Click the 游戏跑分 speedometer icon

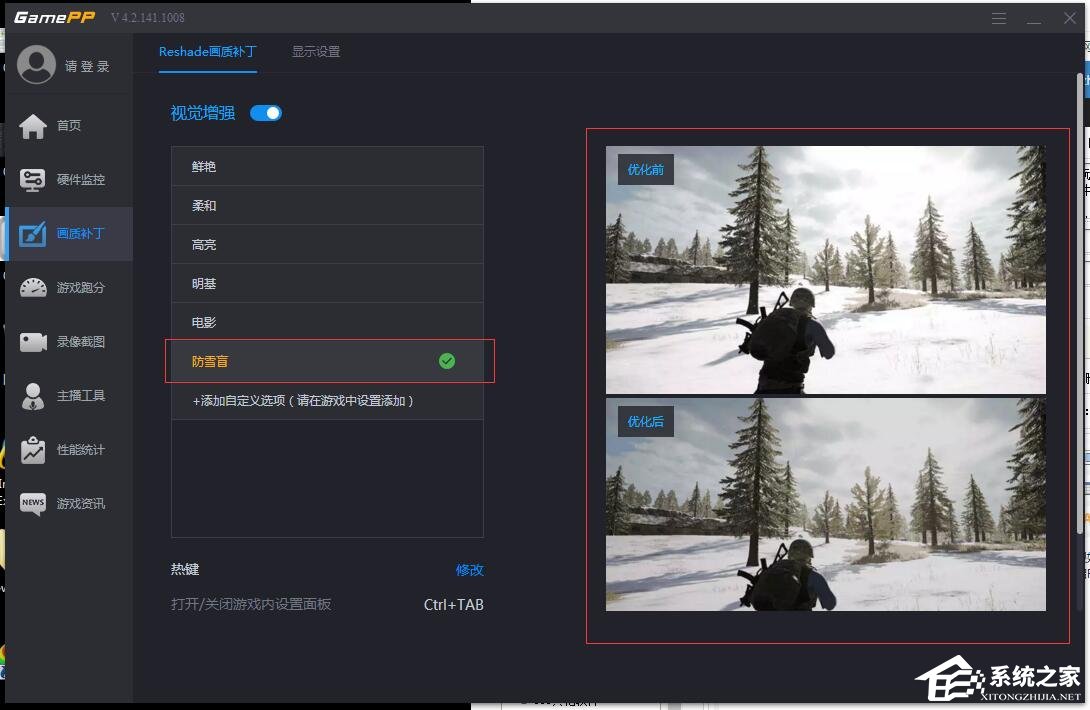click(33, 287)
